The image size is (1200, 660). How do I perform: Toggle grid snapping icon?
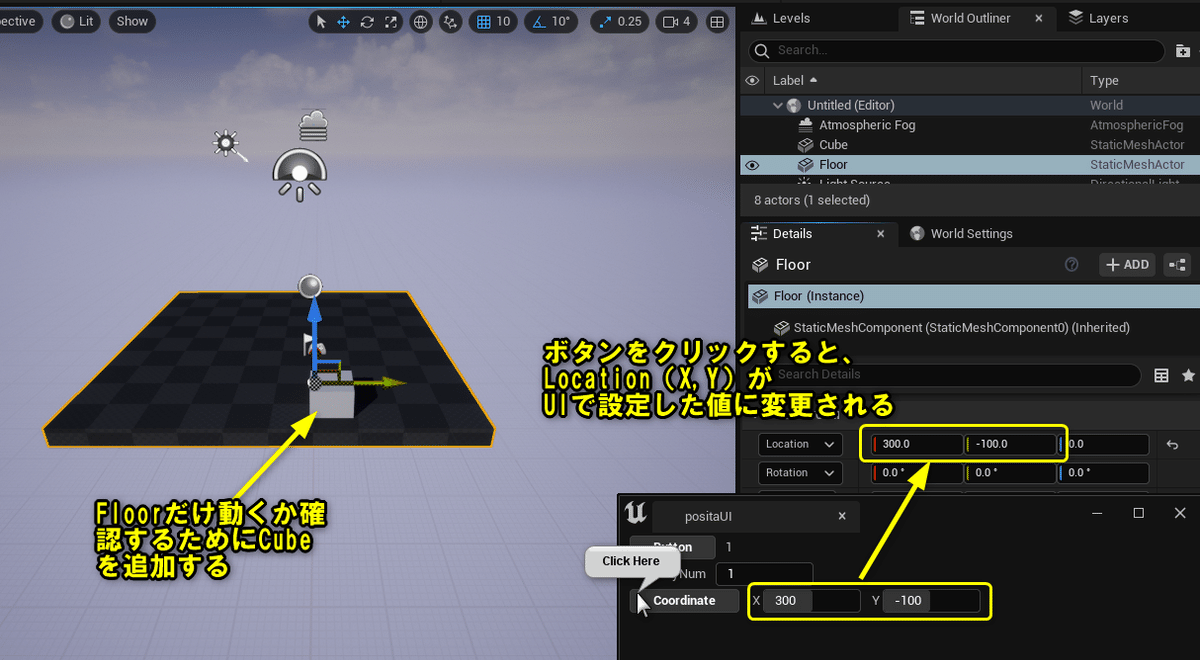(x=484, y=21)
